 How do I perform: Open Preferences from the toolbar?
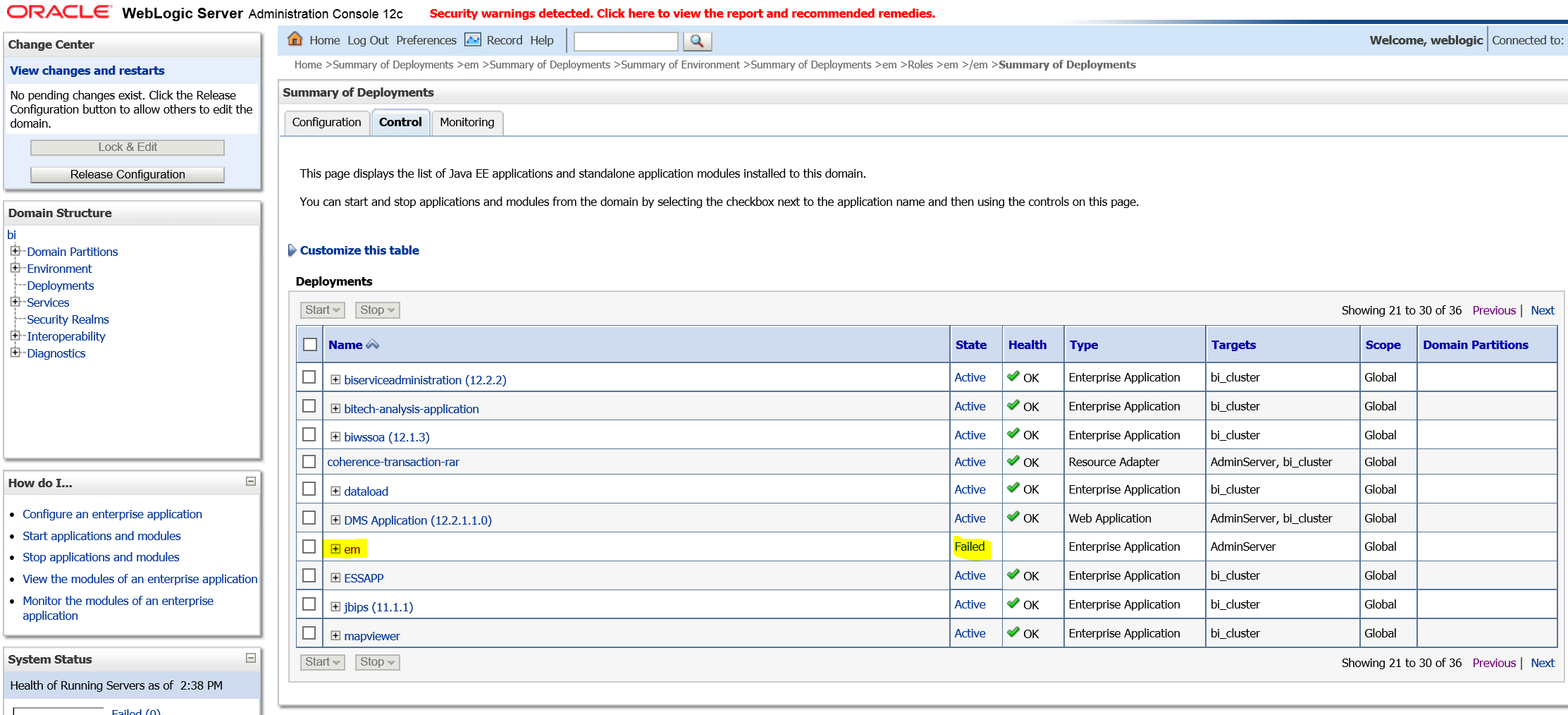(426, 40)
